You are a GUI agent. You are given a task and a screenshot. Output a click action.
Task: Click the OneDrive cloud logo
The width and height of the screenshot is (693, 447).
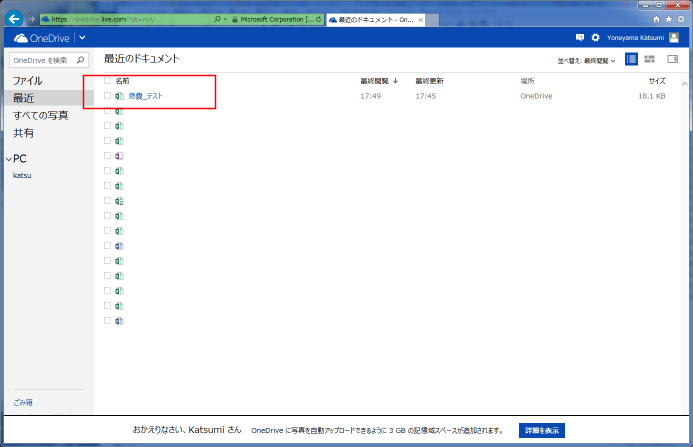[21, 38]
